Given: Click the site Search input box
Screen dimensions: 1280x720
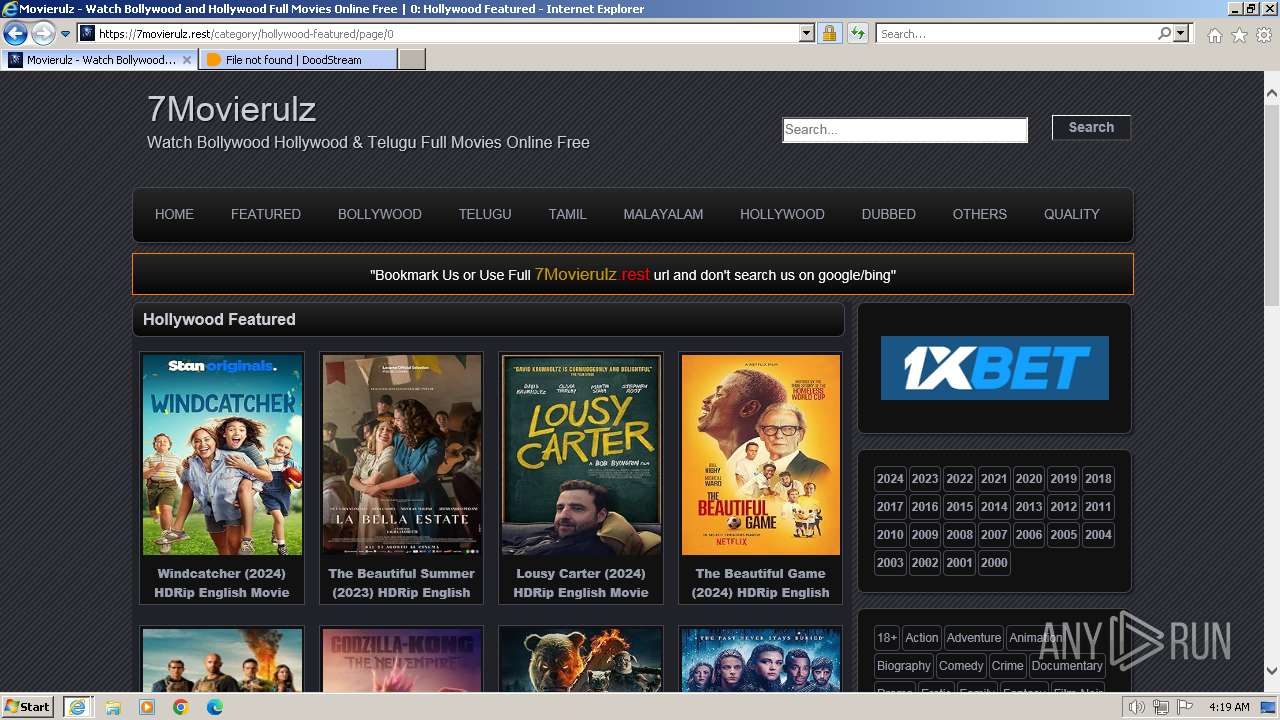Looking at the screenshot, I should (905, 130).
